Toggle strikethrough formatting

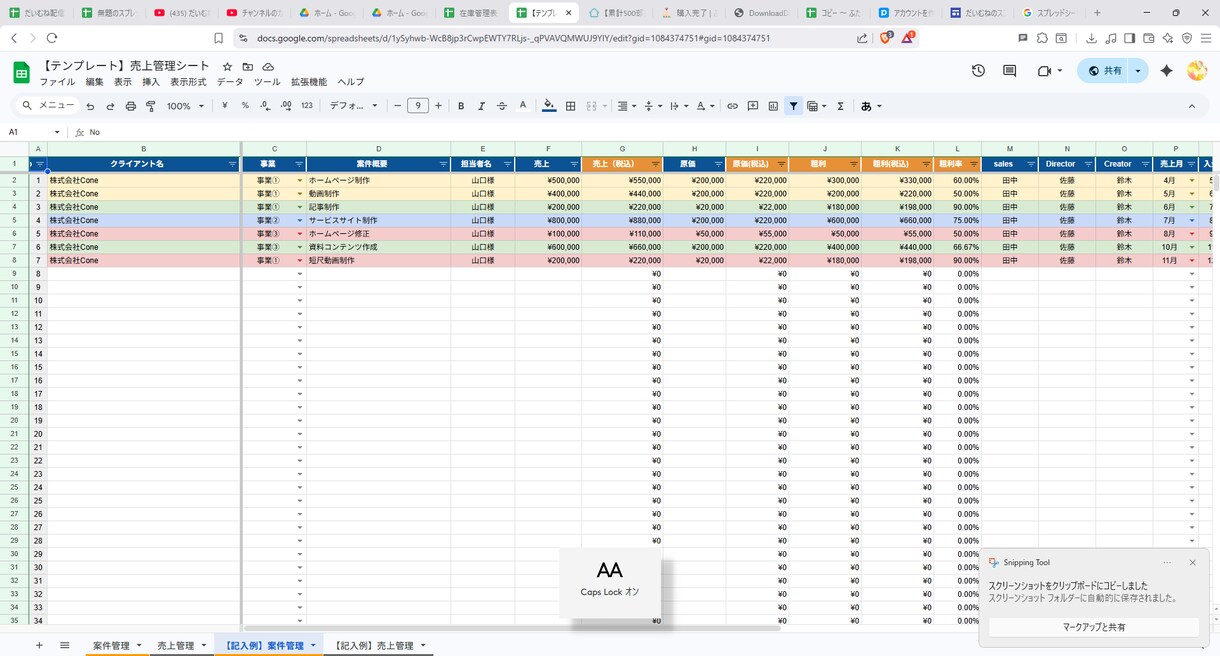[x=502, y=106]
